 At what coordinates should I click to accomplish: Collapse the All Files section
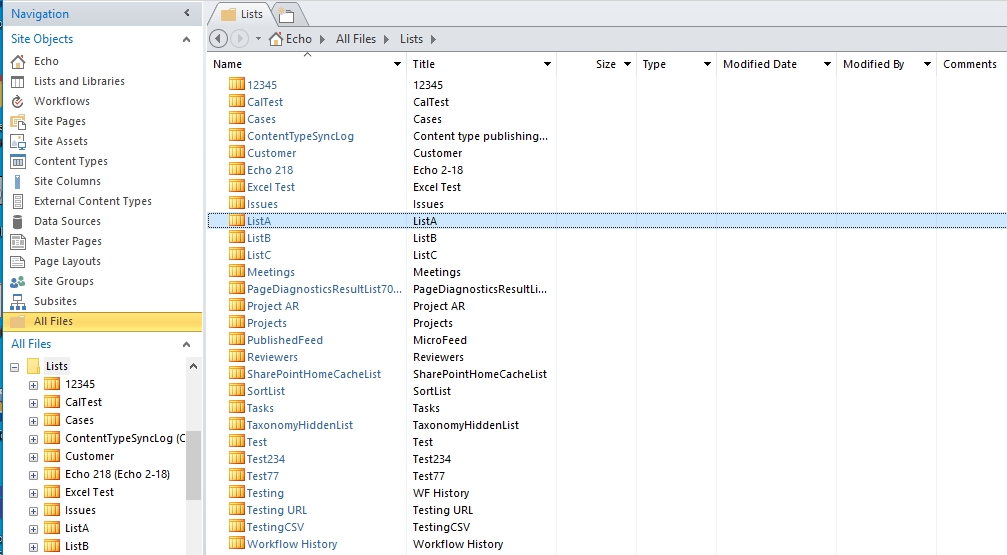(x=186, y=344)
